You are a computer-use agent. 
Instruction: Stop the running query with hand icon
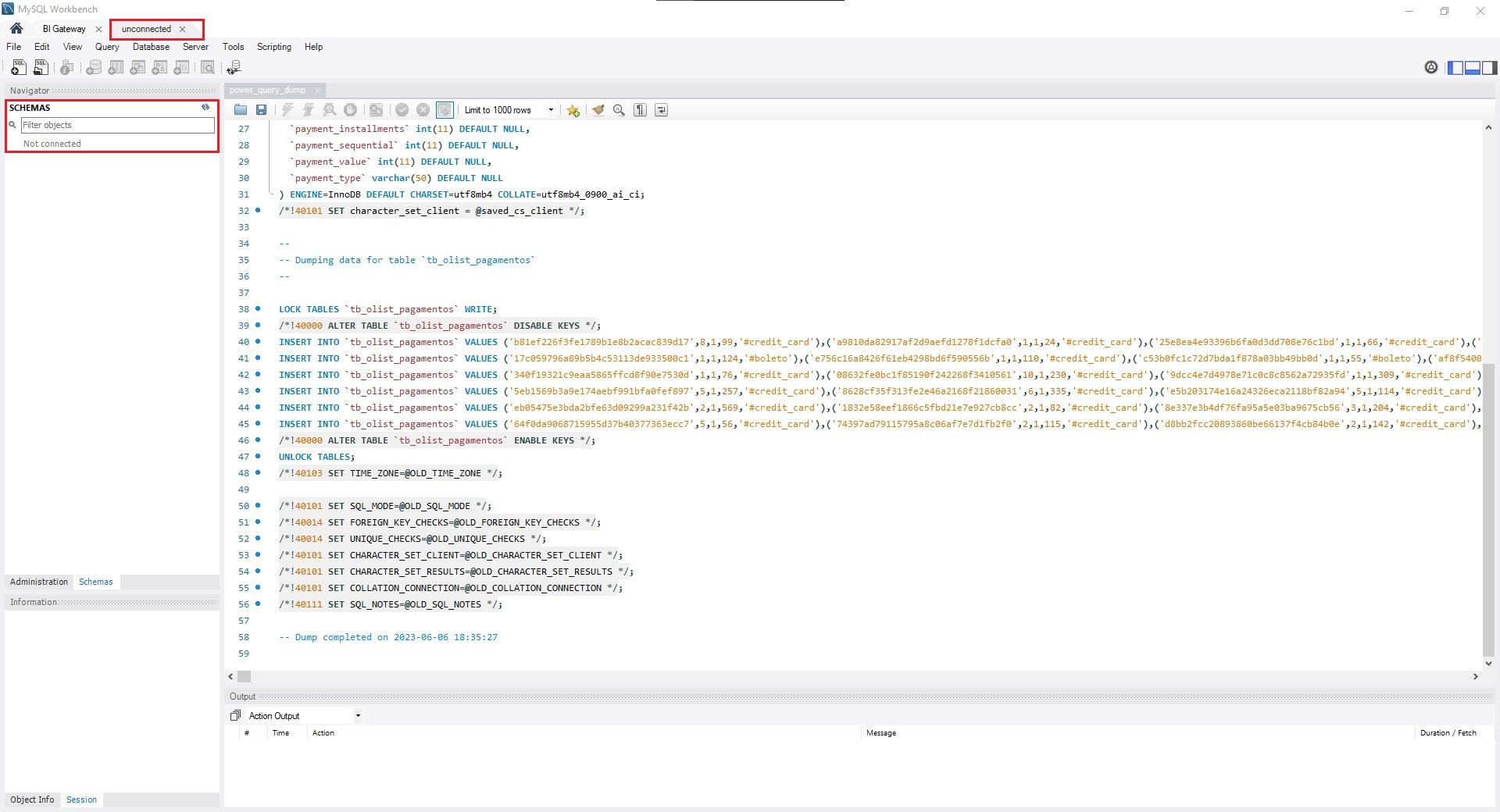coord(351,110)
